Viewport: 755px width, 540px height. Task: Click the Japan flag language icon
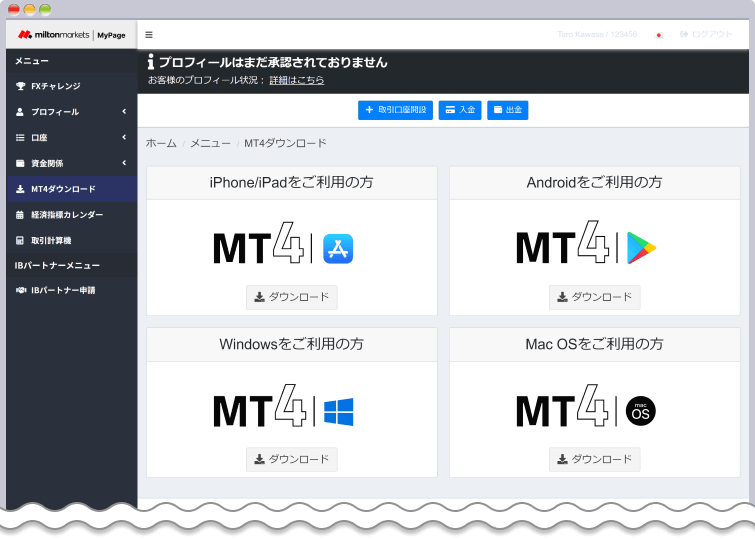660,35
